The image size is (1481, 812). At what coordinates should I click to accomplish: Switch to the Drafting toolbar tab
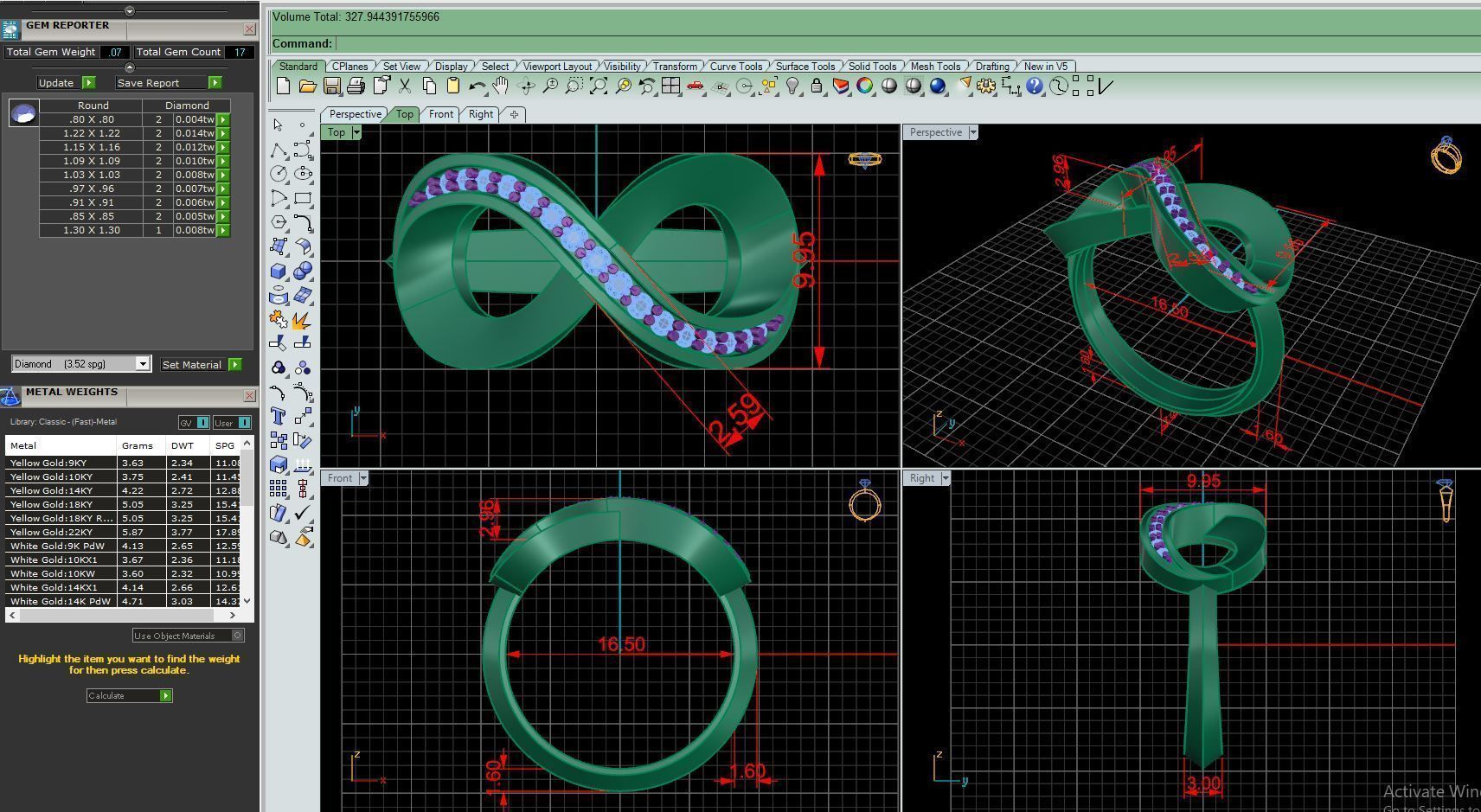click(x=992, y=67)
